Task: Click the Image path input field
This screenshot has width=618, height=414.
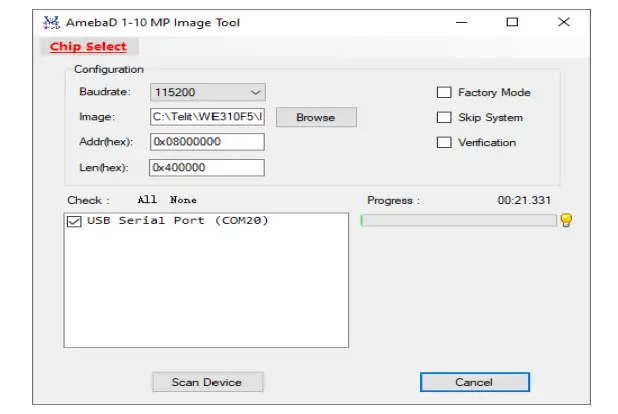Action: coord(207,117)
